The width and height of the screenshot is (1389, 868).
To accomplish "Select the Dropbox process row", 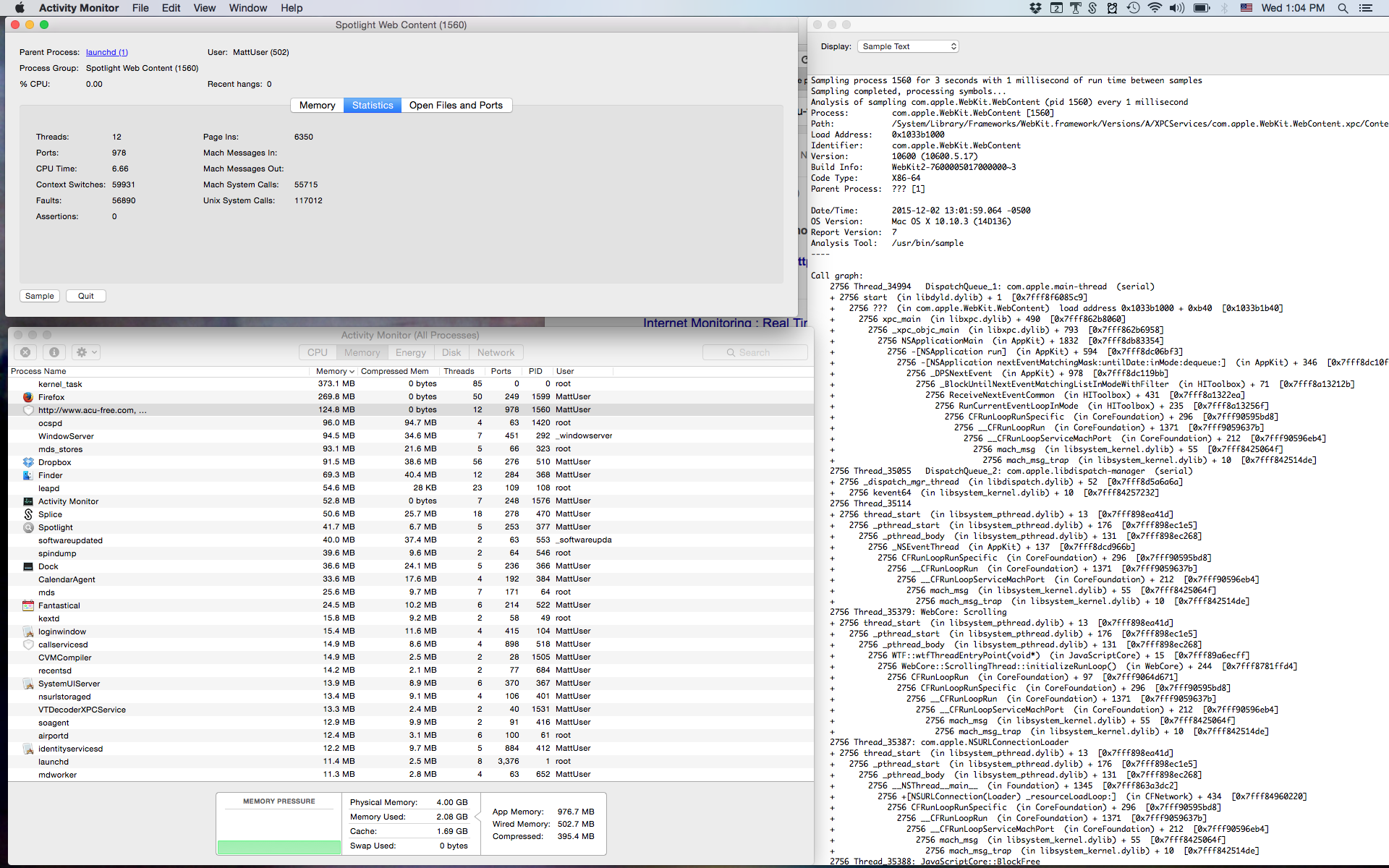I will tap(411, 462).
